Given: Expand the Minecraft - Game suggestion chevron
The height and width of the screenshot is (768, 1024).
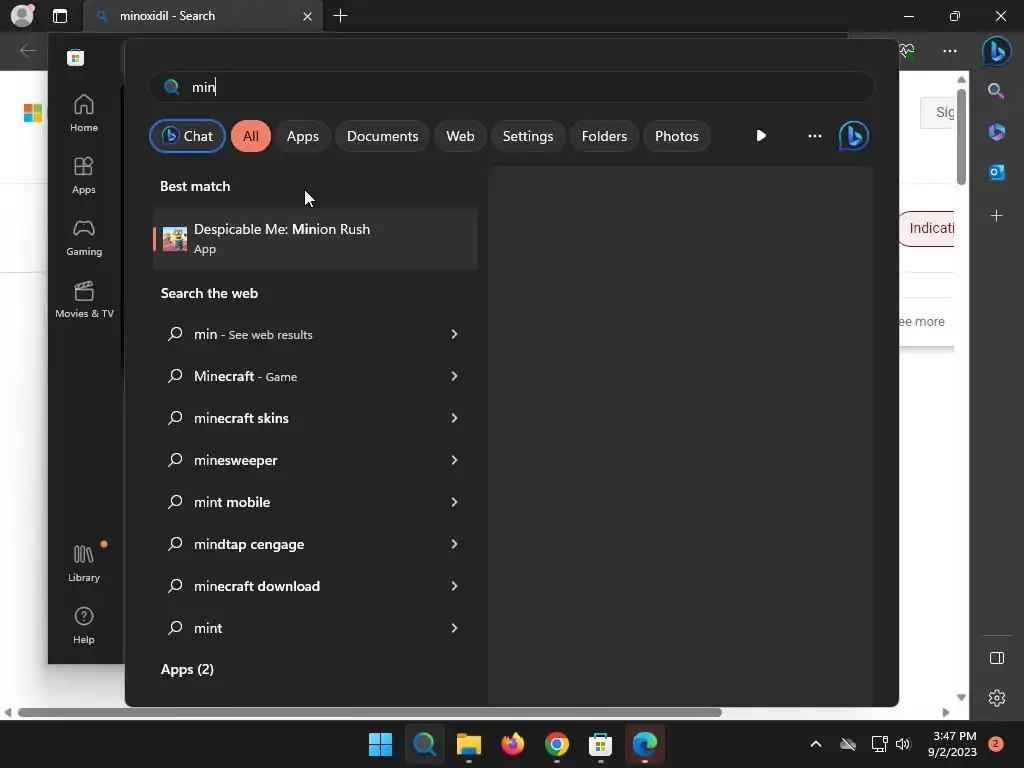Looking at the screenshot, I should coord(454,376).
